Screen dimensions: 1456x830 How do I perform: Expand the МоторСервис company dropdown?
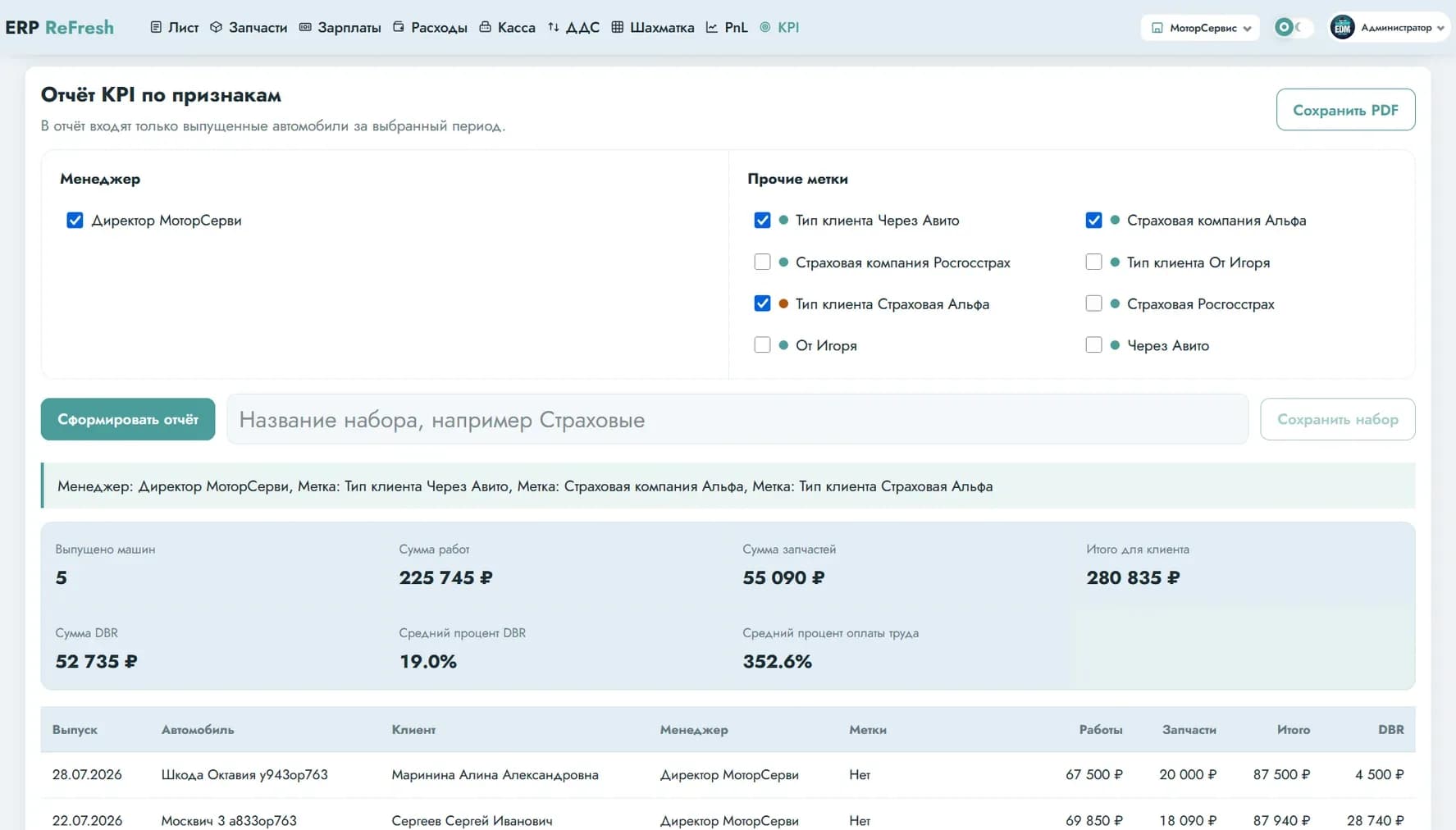point(1200,28)
